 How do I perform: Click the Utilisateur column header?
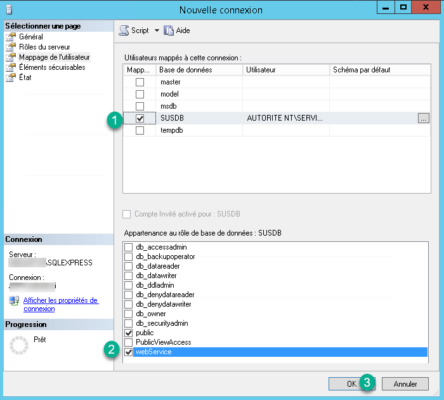coord(286,70)
